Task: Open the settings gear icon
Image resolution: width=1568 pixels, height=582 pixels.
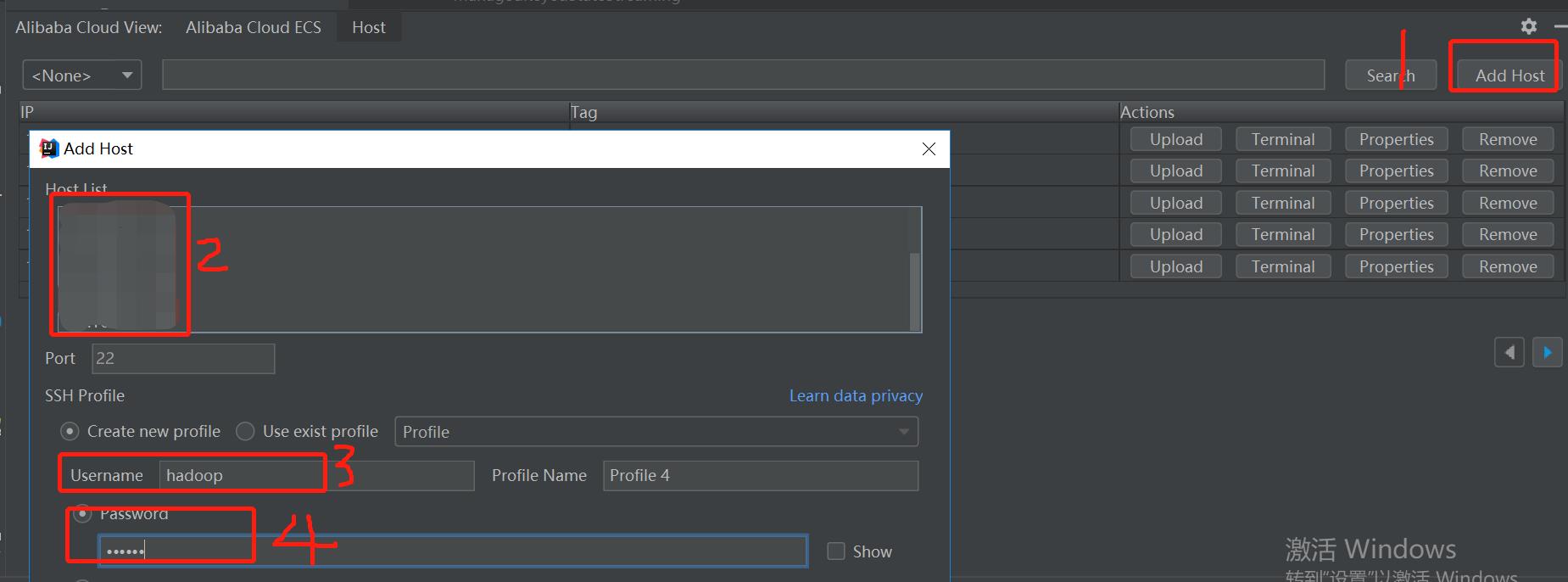Action: (x=1528, y=26)
